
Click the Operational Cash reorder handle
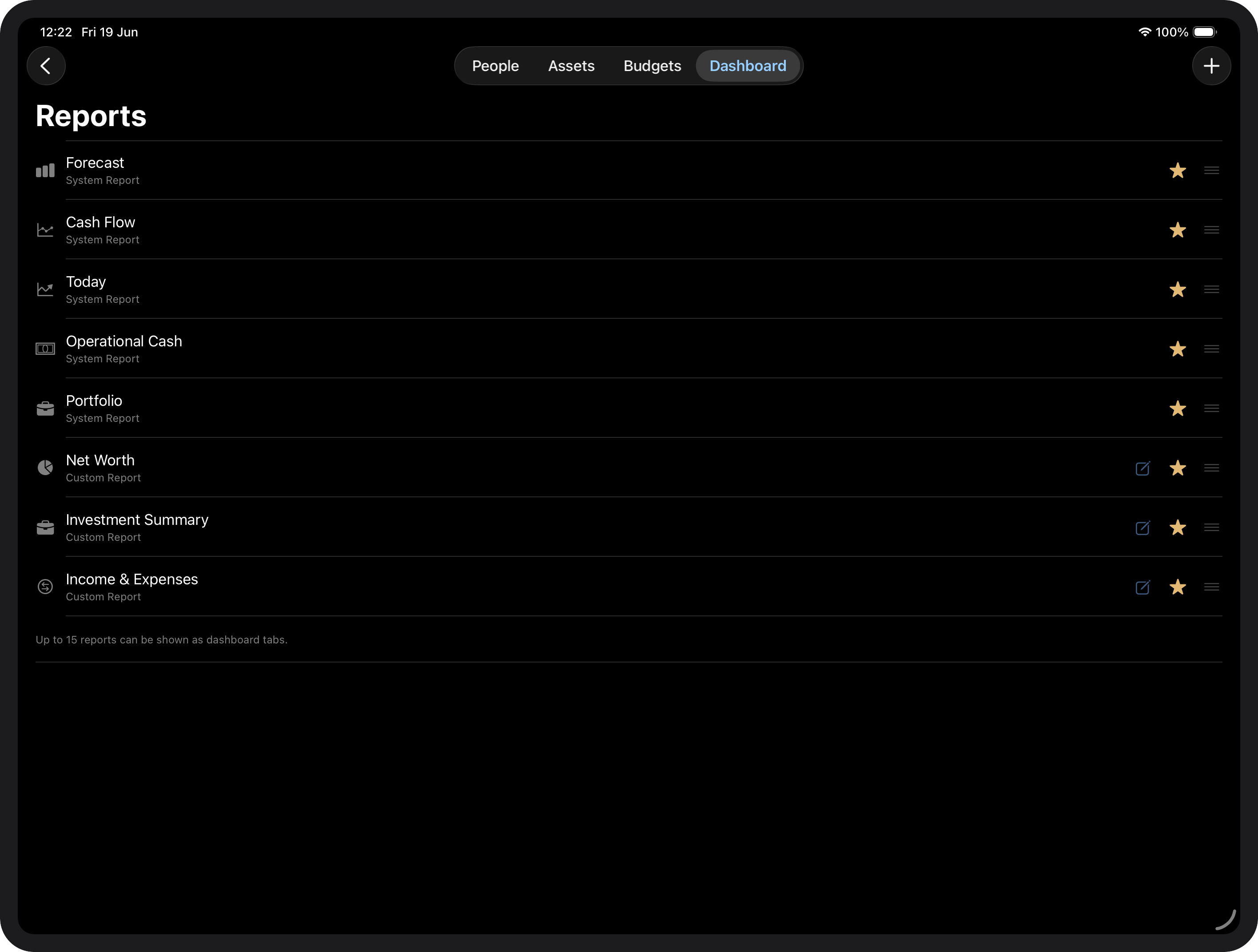(1211, 349)
